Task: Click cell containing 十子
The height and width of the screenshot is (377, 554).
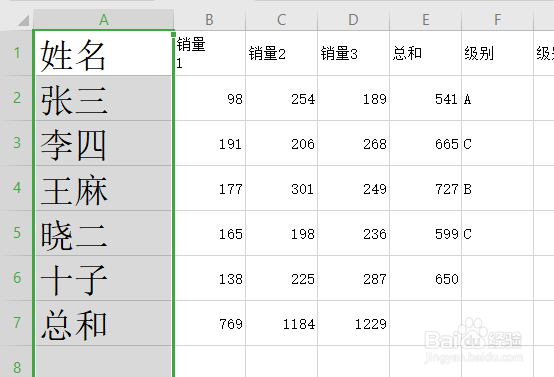Action: pos(104,278)
